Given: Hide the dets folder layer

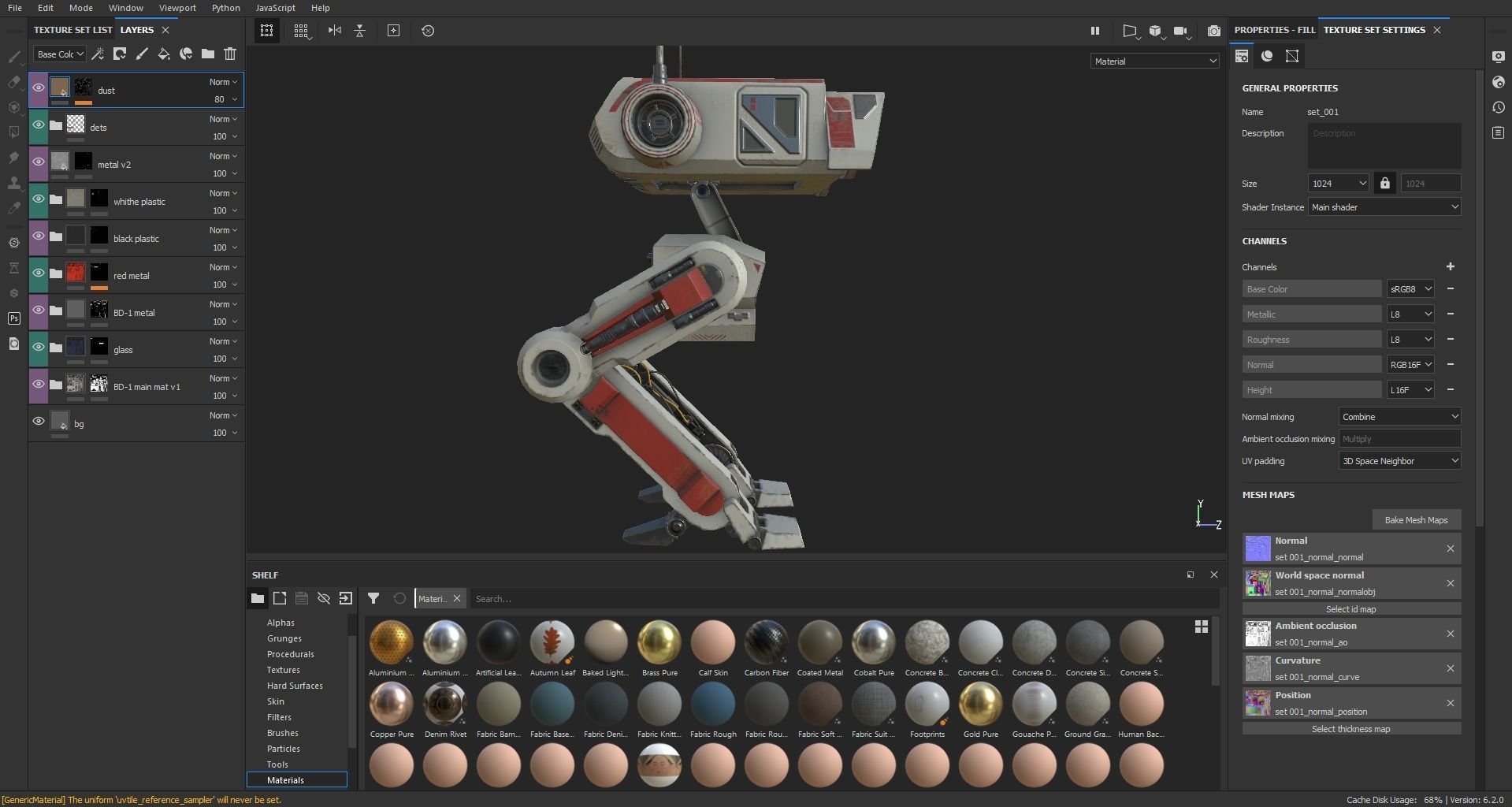Looking at the screenshot, I should pyautogui.click(x=38, y=125).
